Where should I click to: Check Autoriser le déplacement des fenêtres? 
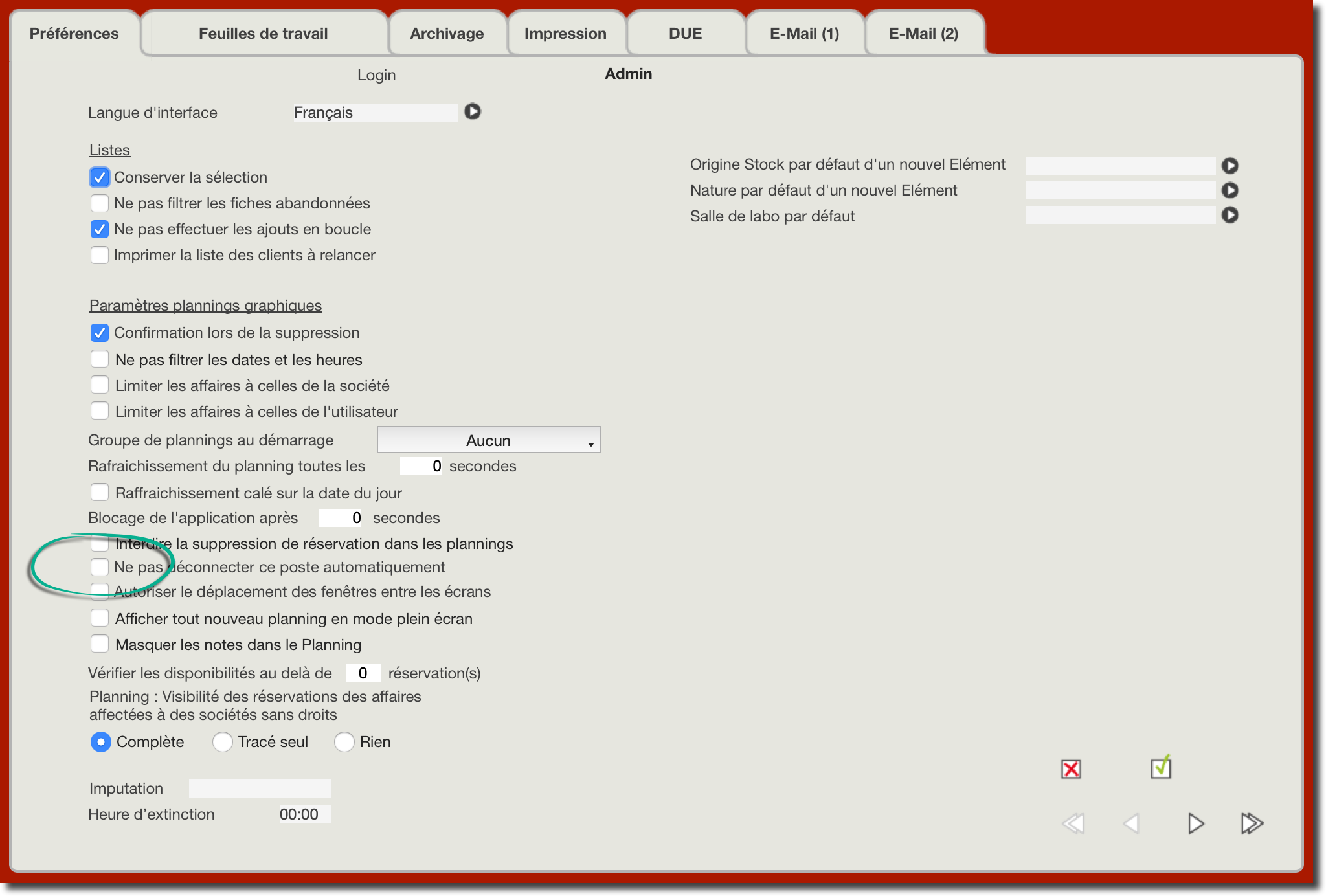pyautogui.click(x=100, y=590)
